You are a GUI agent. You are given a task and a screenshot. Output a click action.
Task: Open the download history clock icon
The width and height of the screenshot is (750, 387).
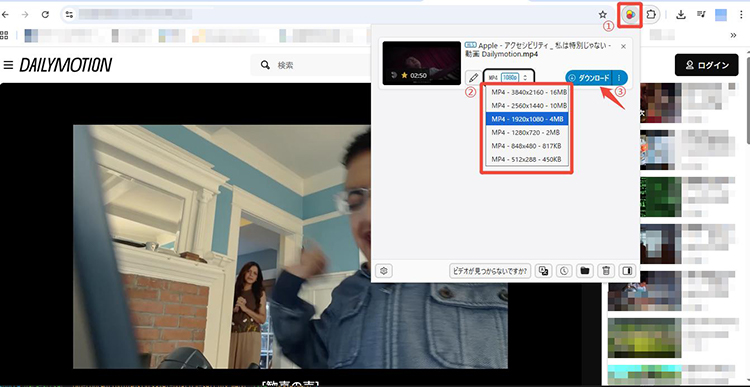click(564, 271)
